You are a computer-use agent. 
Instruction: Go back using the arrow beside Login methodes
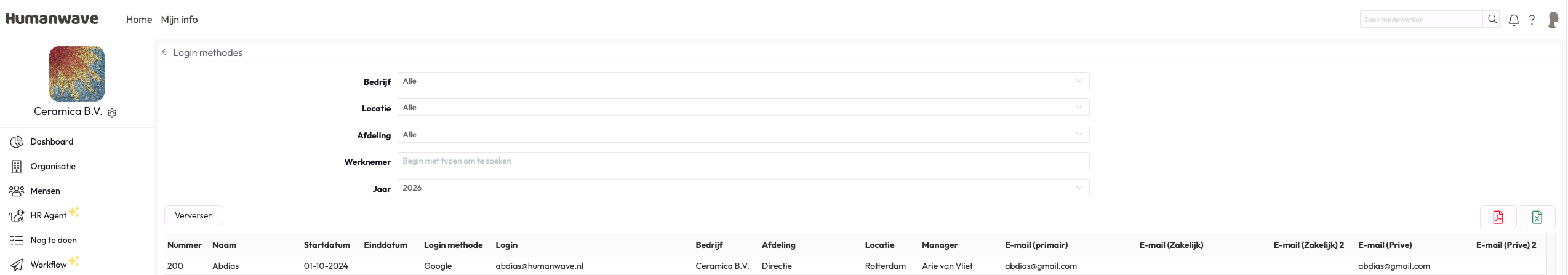[x=166, y=52]
